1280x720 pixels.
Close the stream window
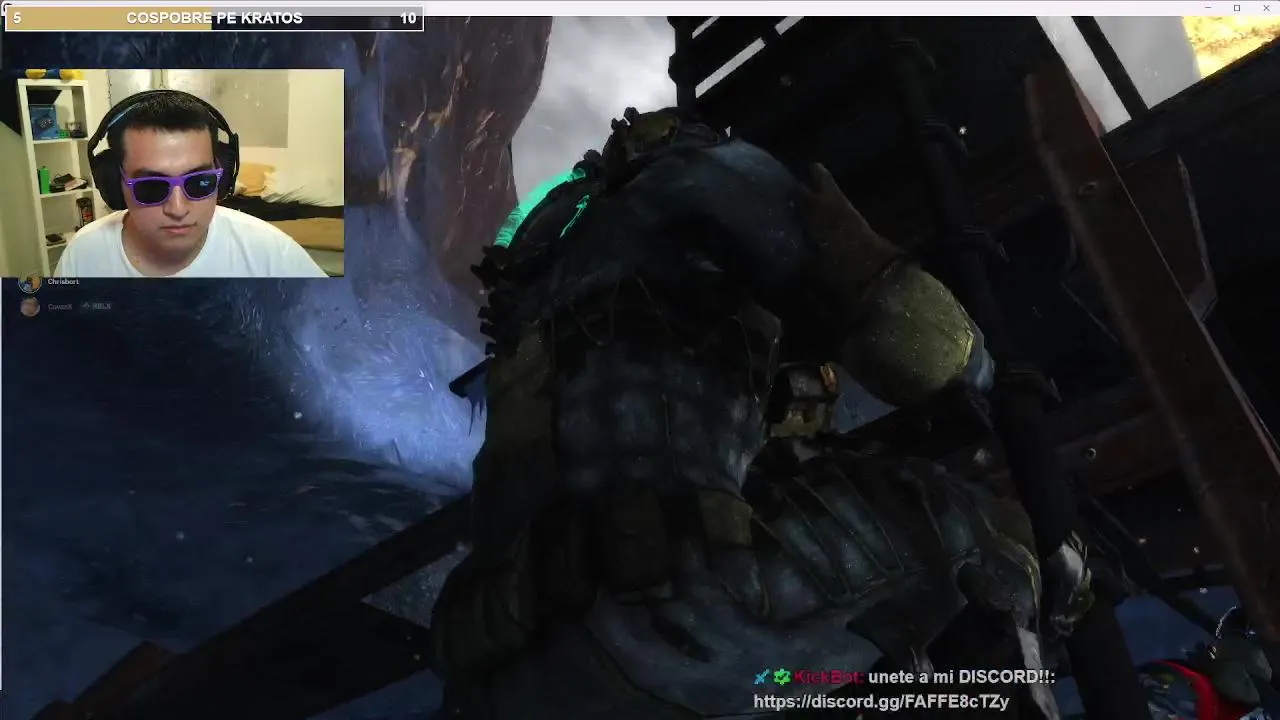[x=1265, y=8]
